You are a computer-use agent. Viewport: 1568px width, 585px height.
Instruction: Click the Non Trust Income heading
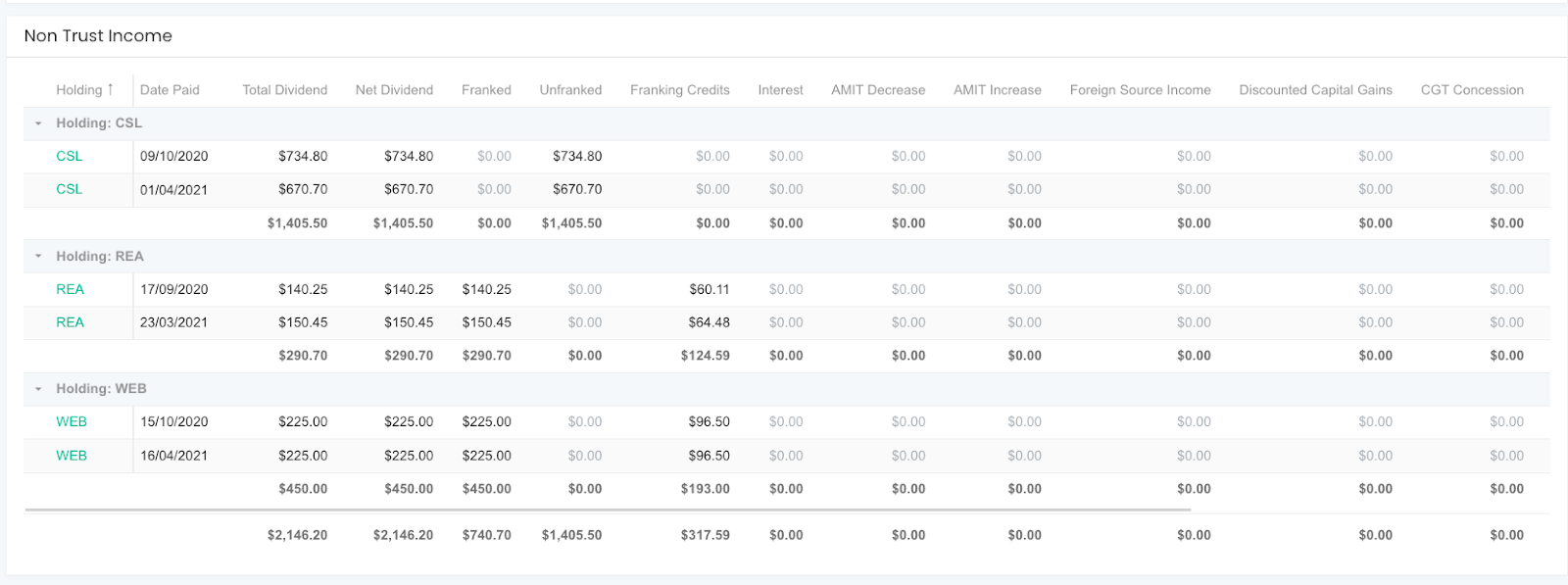[98, 35]
